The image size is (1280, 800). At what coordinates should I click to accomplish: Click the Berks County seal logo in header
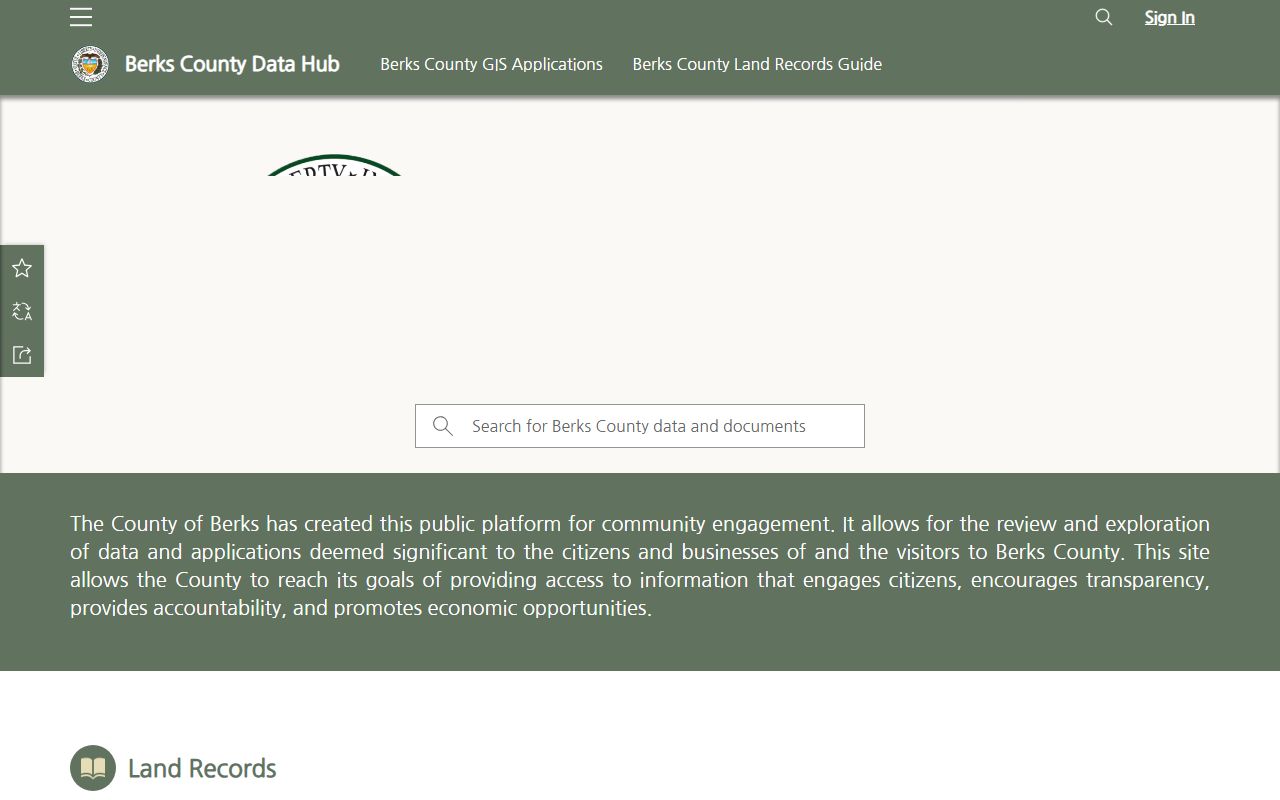pyautogui.click(x=90, y=64)
